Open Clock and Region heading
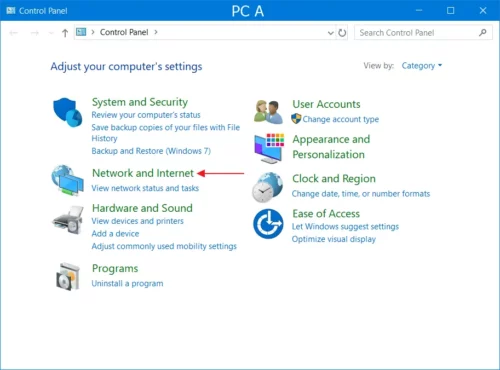This screenshot has width=500, height=370. coord(334,179)
